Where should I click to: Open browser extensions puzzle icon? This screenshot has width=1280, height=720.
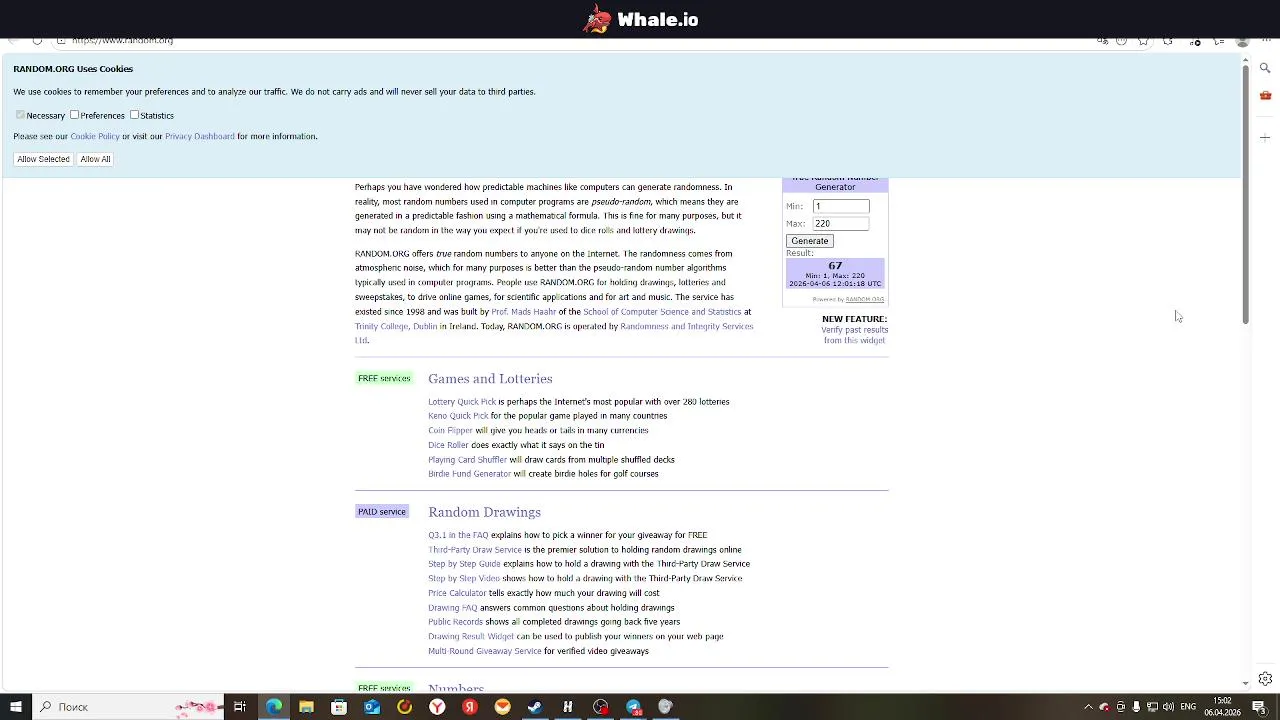(1168, 41)
